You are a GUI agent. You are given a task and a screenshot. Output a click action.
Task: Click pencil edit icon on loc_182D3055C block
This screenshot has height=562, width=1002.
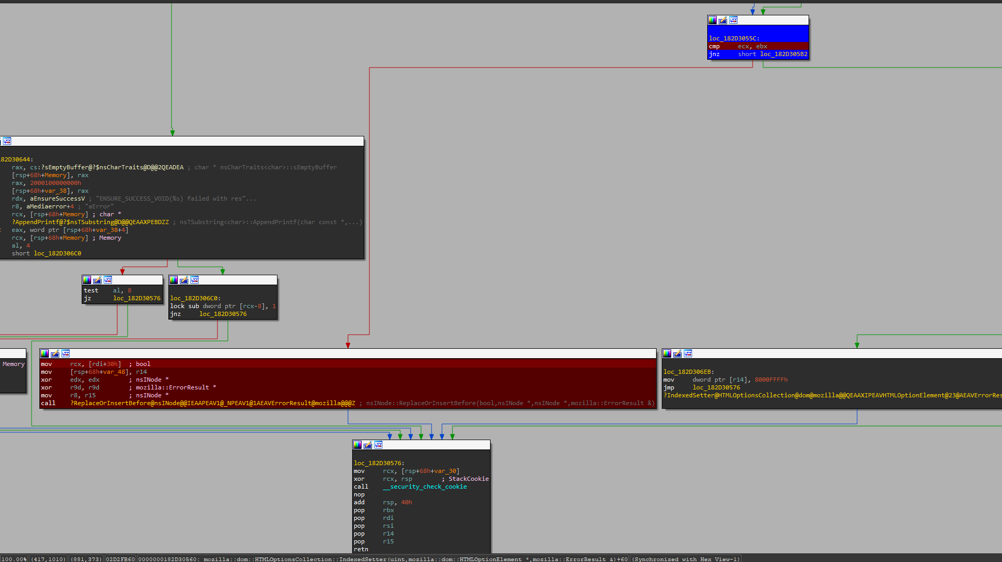point(722,20)
